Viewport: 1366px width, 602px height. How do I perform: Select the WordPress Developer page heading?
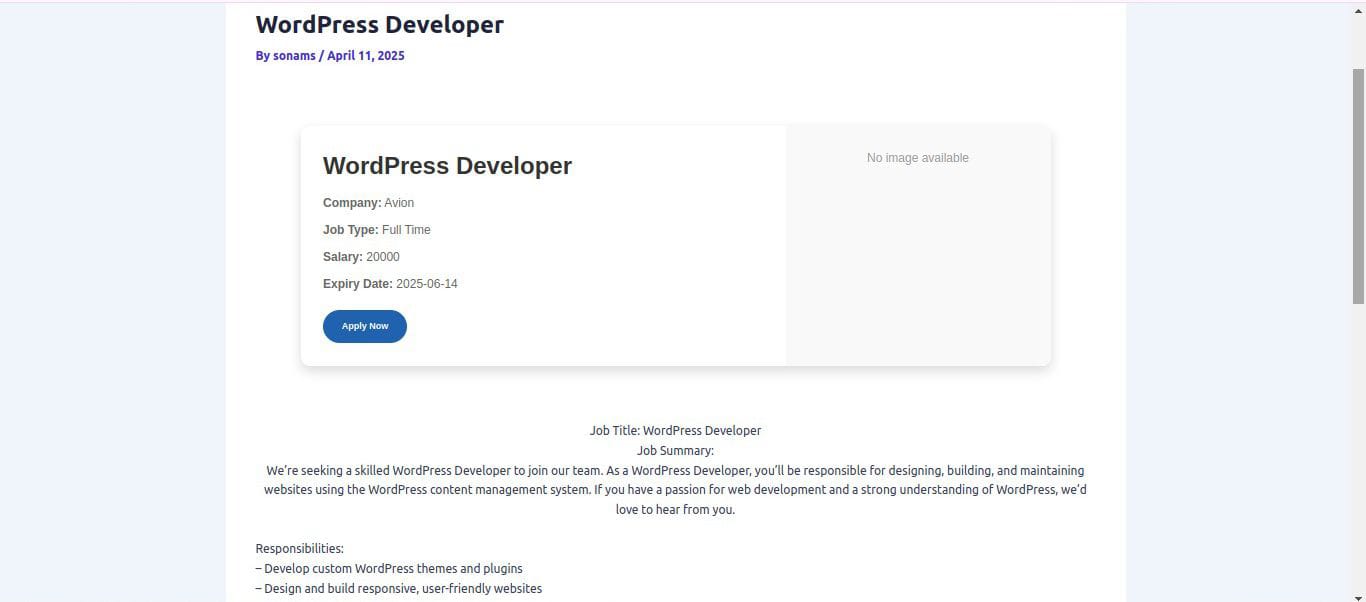379,24
